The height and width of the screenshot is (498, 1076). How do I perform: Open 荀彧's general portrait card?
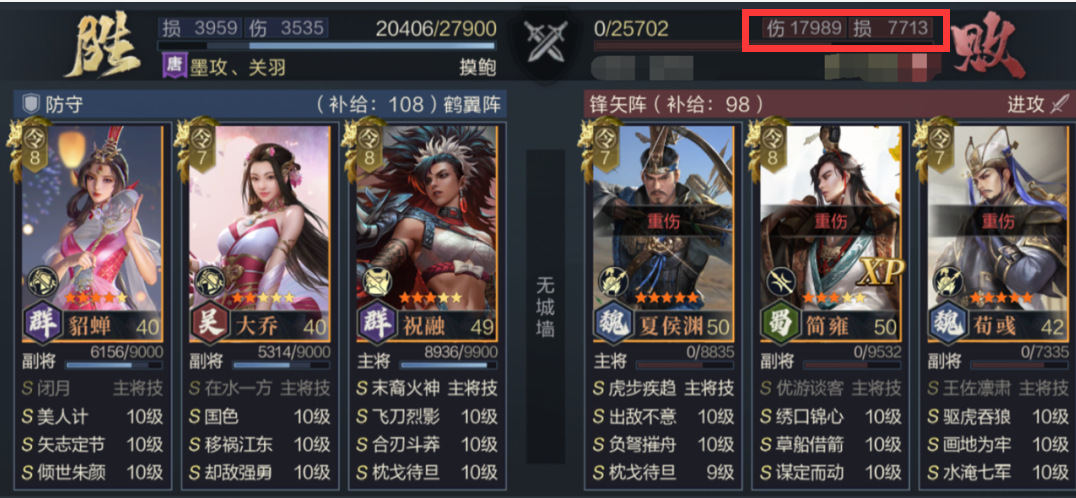(x=999, y=233)
